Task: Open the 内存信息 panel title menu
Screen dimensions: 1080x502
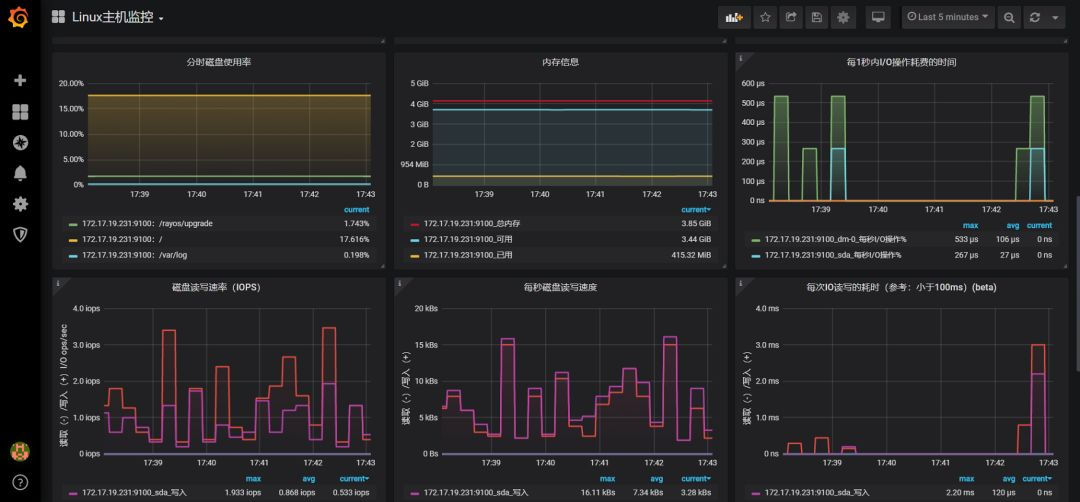Action: pos(561,62)
